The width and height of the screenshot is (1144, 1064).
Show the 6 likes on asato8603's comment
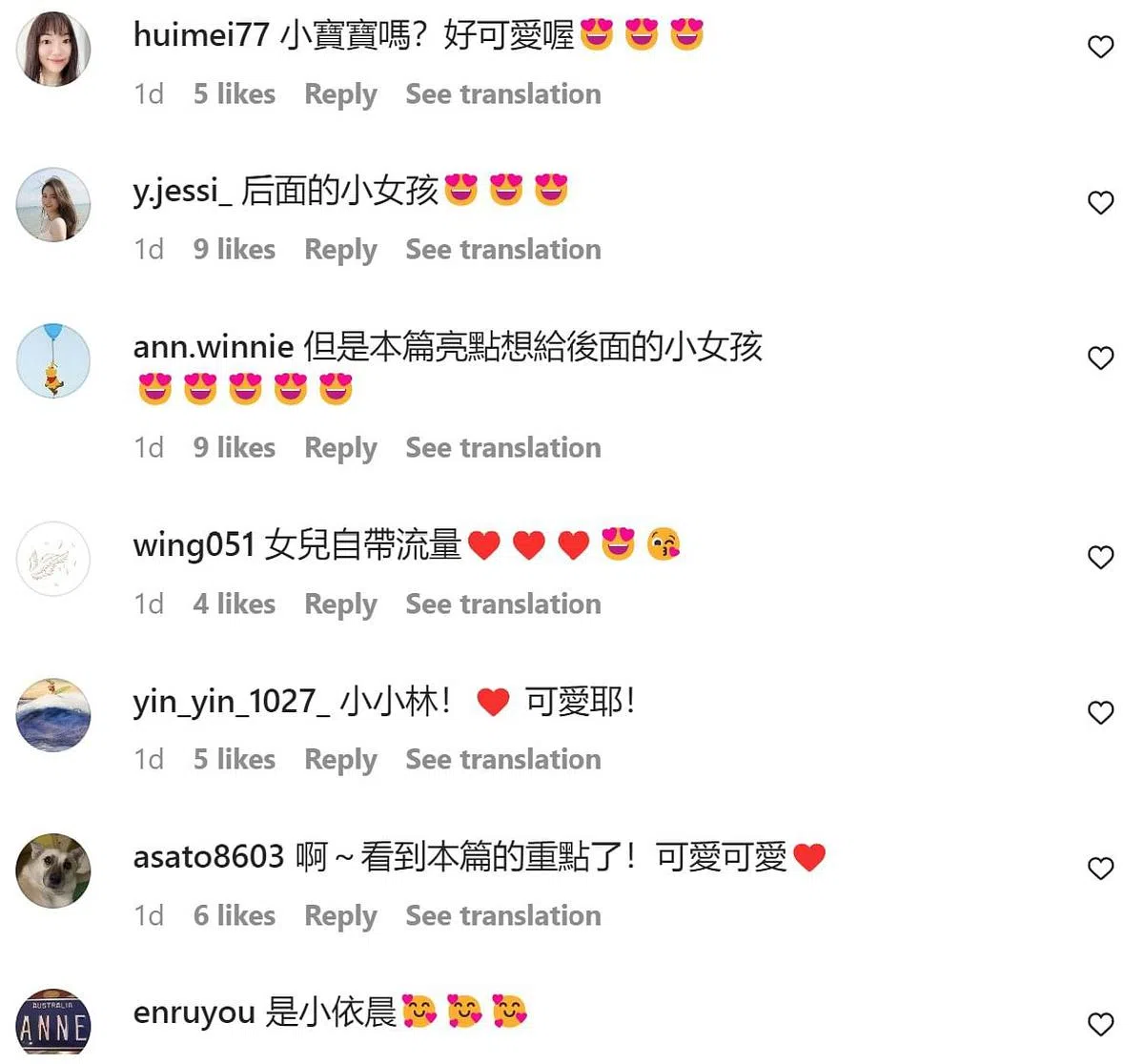click(235, 916)
